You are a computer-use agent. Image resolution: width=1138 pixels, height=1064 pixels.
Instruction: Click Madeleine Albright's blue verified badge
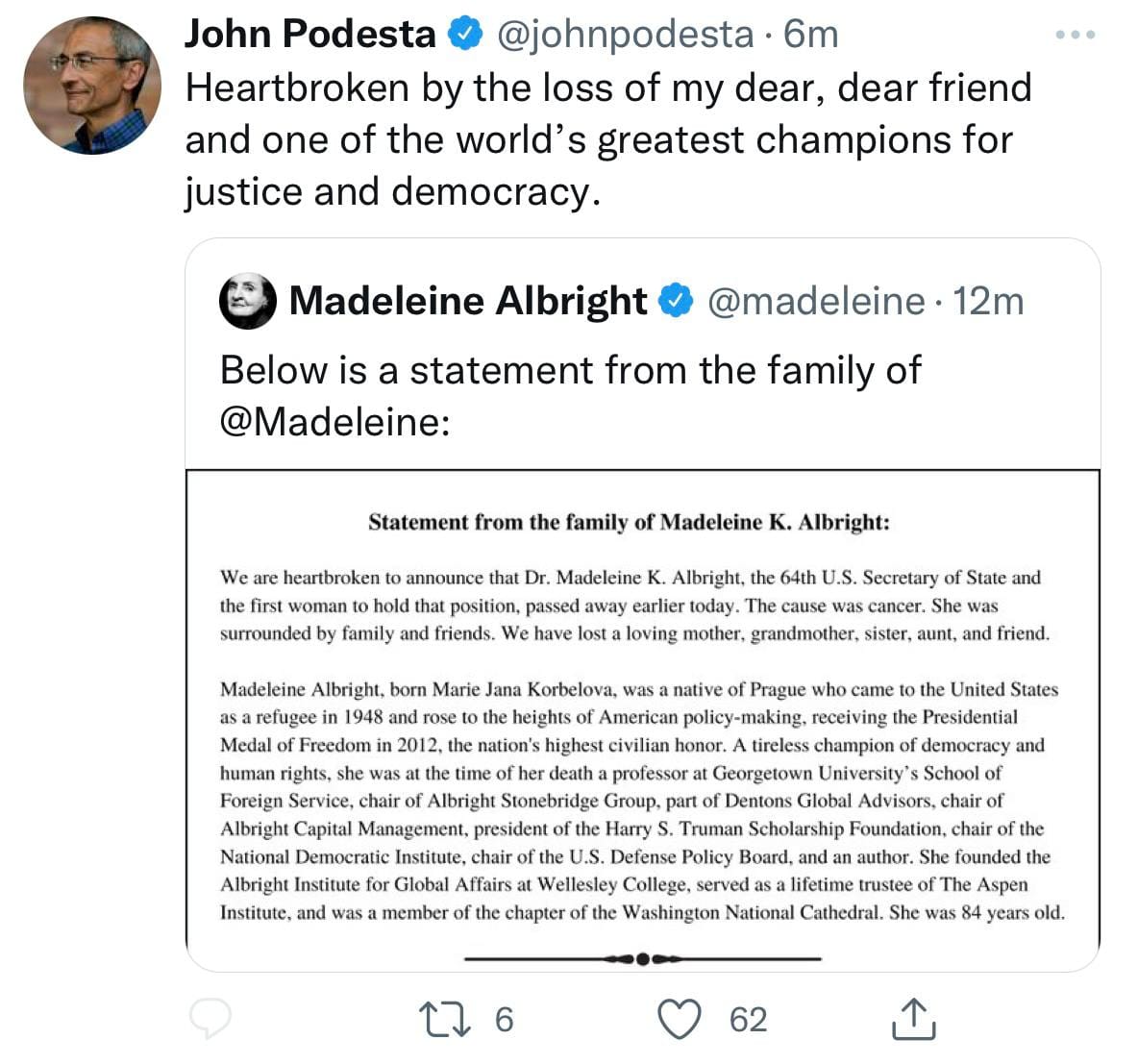pos(676,301)
